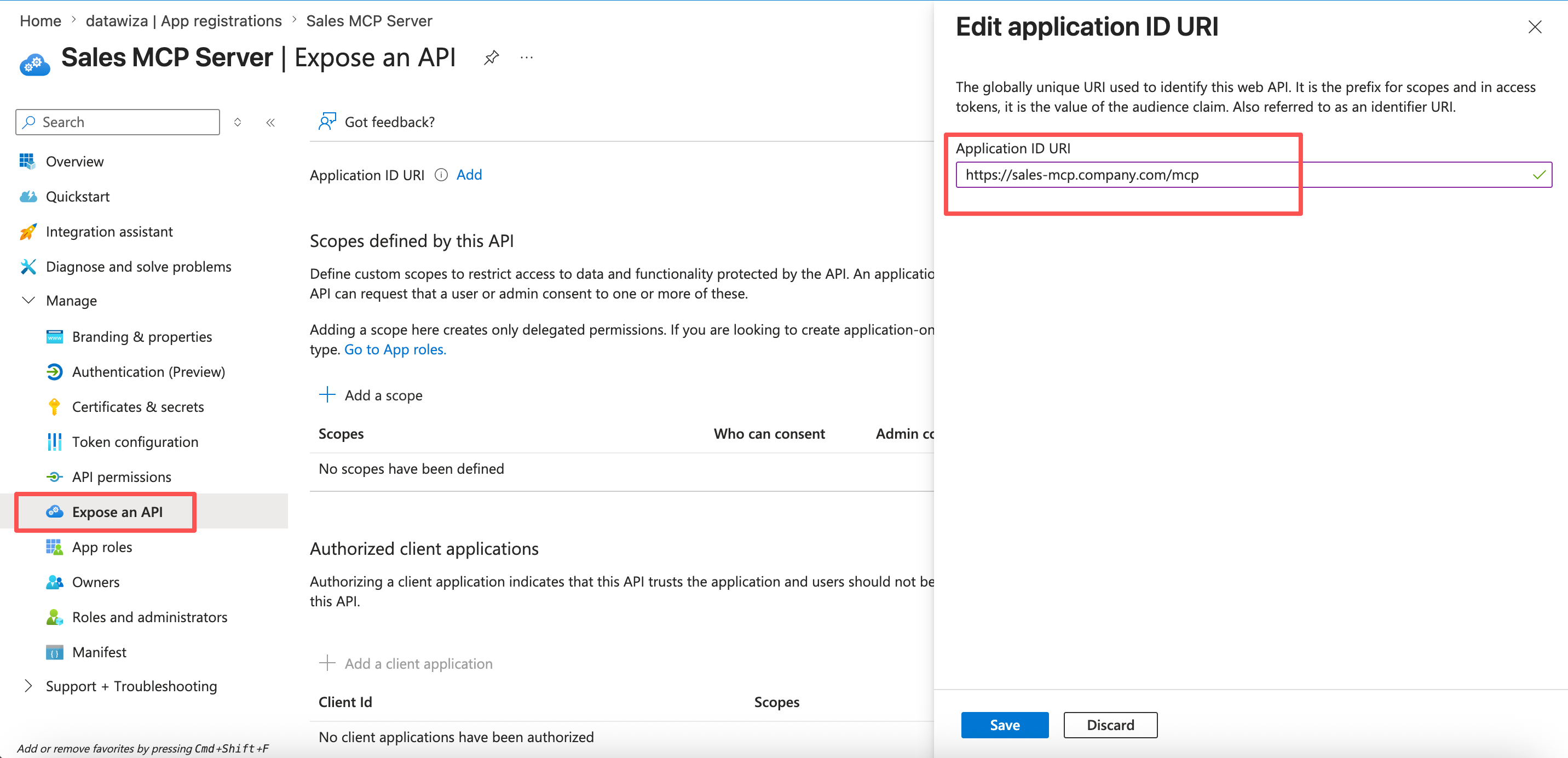Screen dimensions: 1568x758
Task: Click the Manifest icon
Action: tap(54, 653)
